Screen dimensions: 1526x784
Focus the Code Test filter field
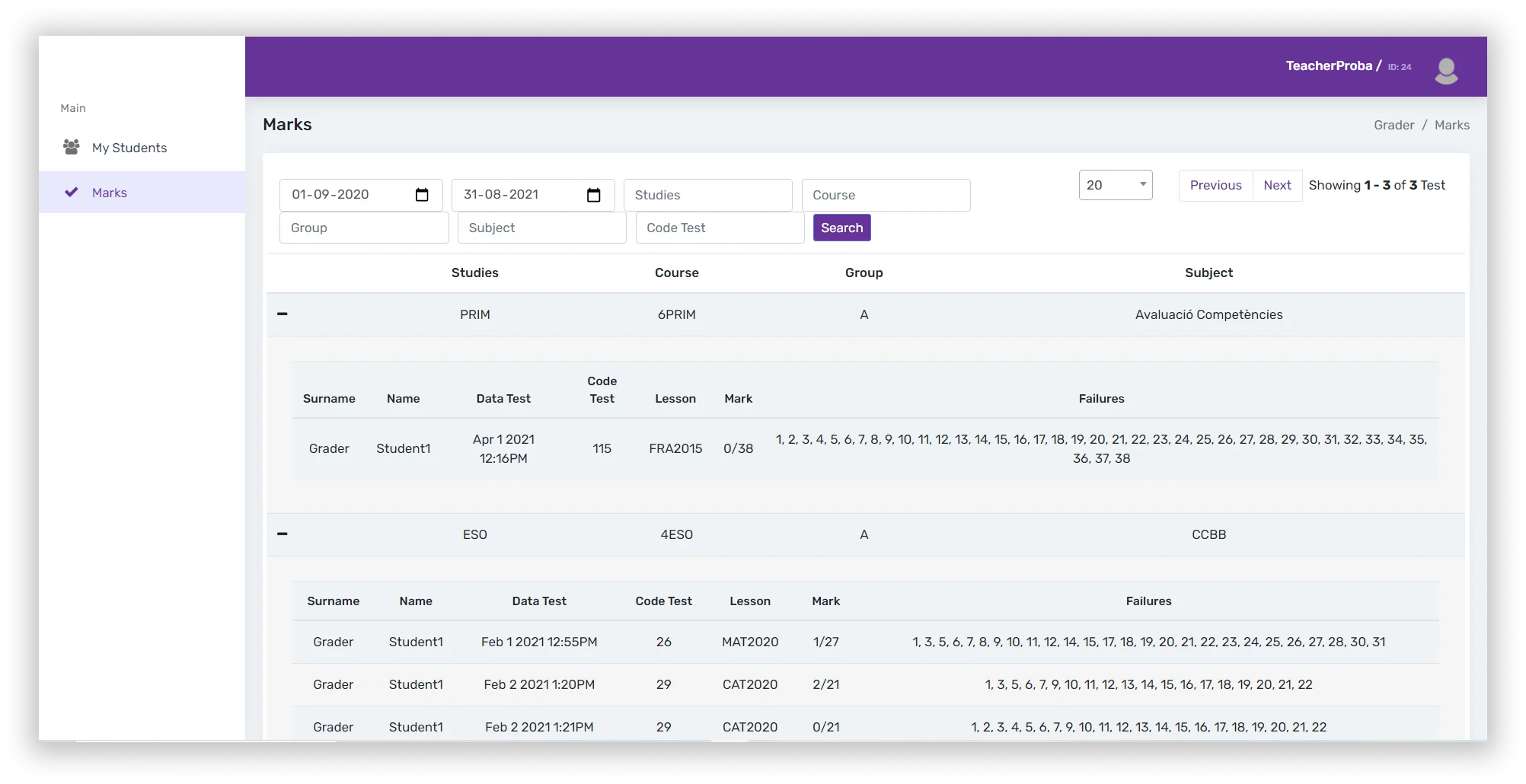click(720, 228)
